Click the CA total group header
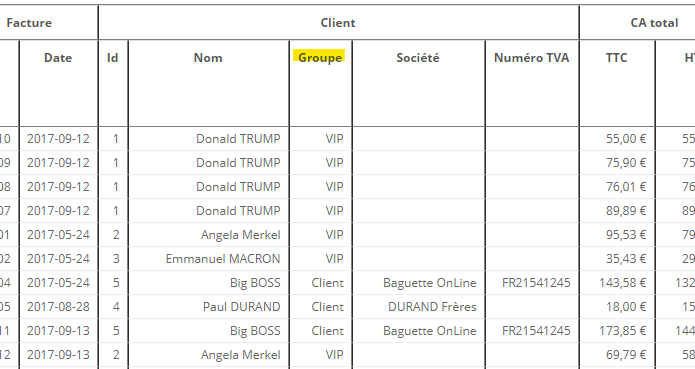 (654, 23)
